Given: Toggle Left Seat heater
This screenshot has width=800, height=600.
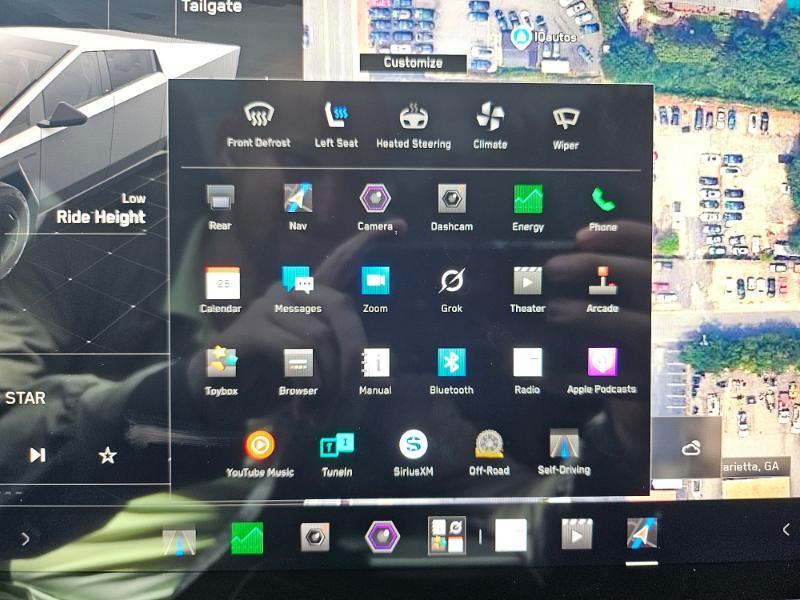Looking at the screenshot, I should 336,124.
